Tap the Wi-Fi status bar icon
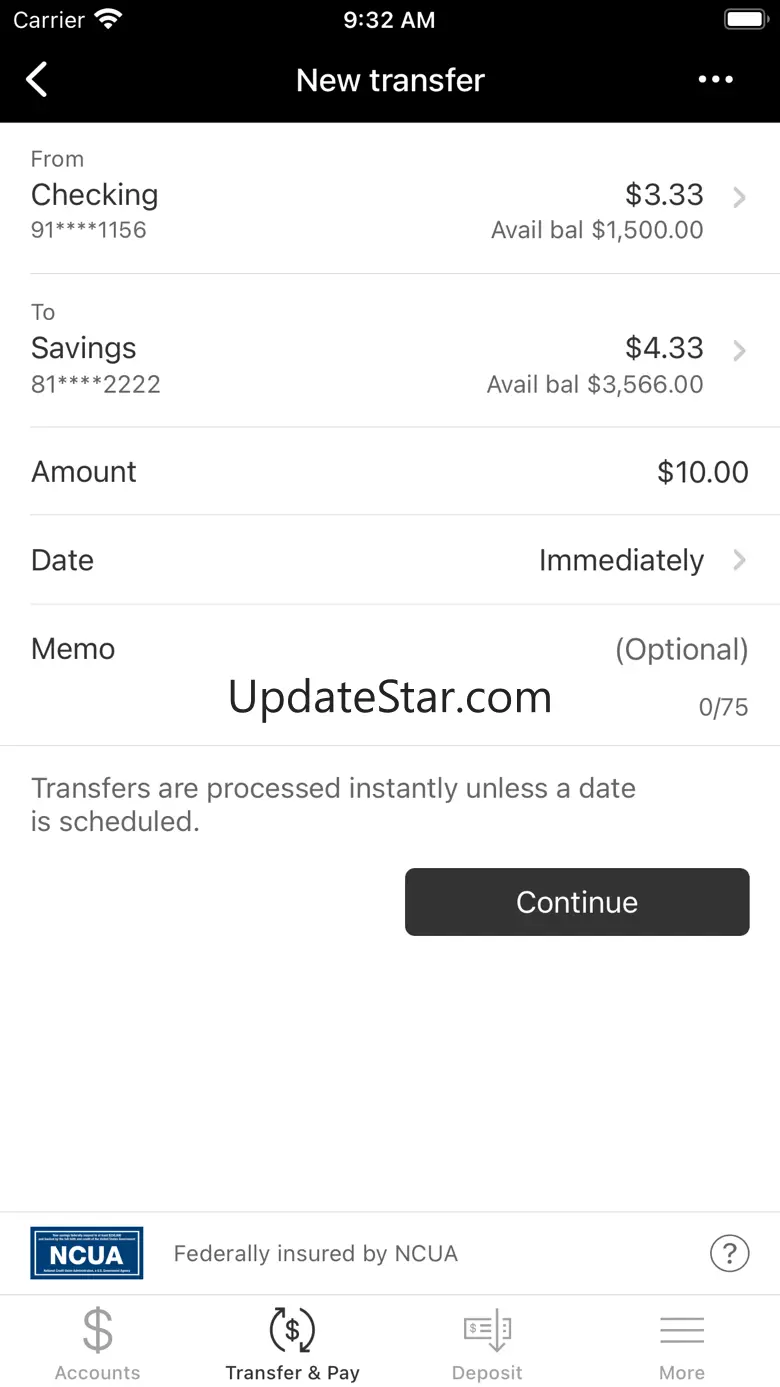This screenshot has width=780, height=1387. [x=107, y=19]
